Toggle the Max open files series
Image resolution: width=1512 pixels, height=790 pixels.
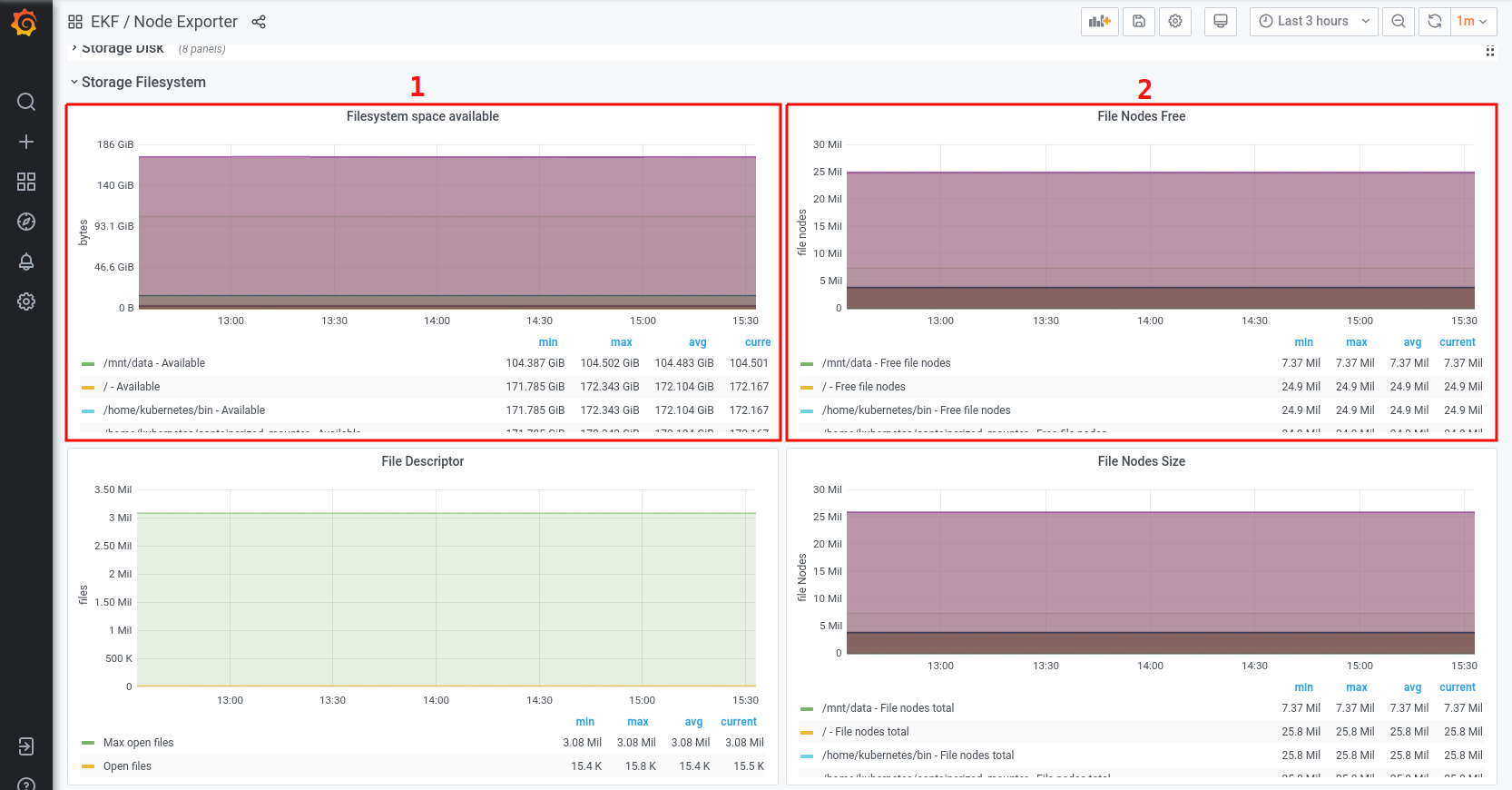click(139, 743)
